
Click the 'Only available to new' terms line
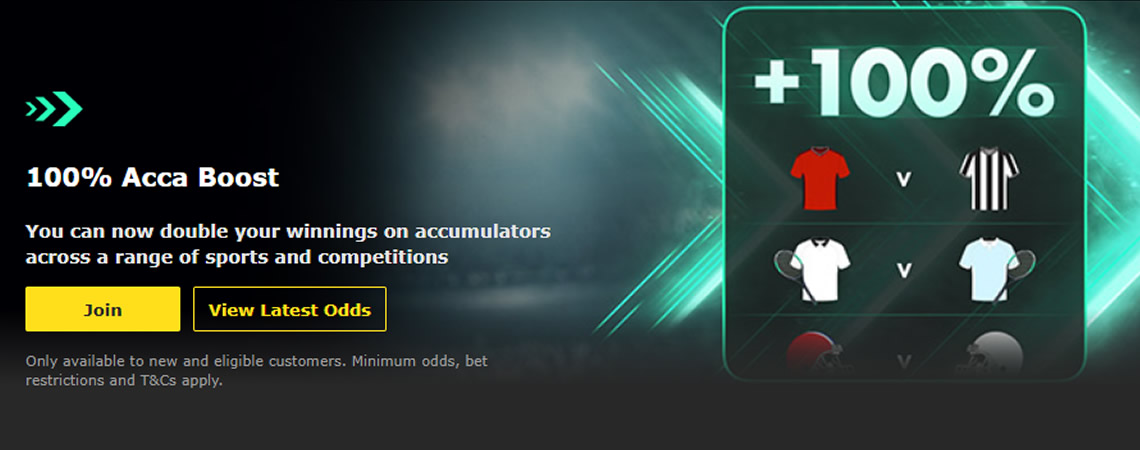point(257,361)
